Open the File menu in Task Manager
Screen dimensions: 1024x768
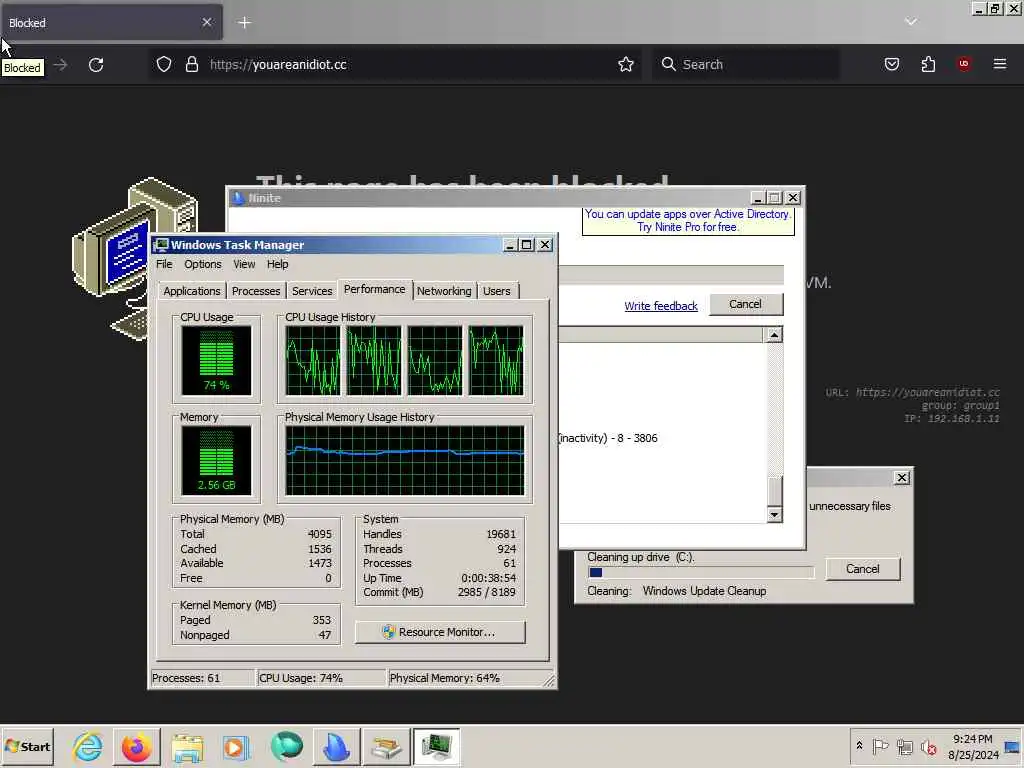164,264
